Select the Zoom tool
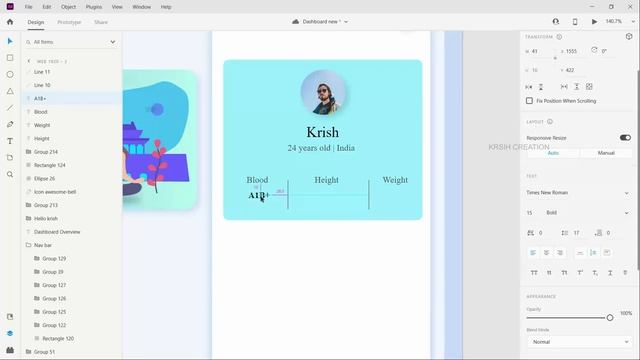 [x=10, y=174]
